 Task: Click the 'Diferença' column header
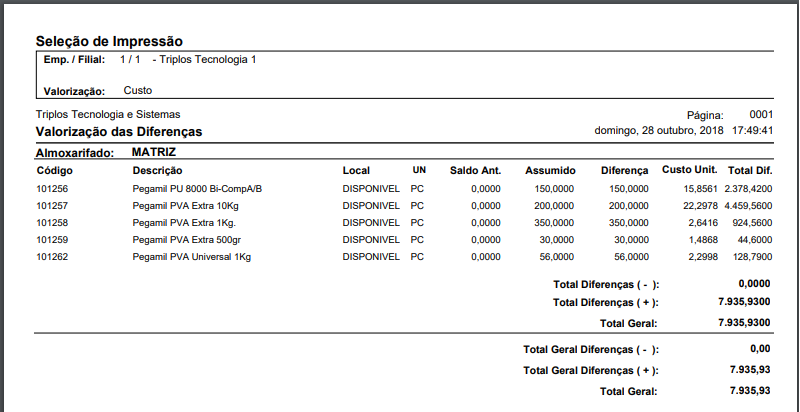tap(624, 170)
